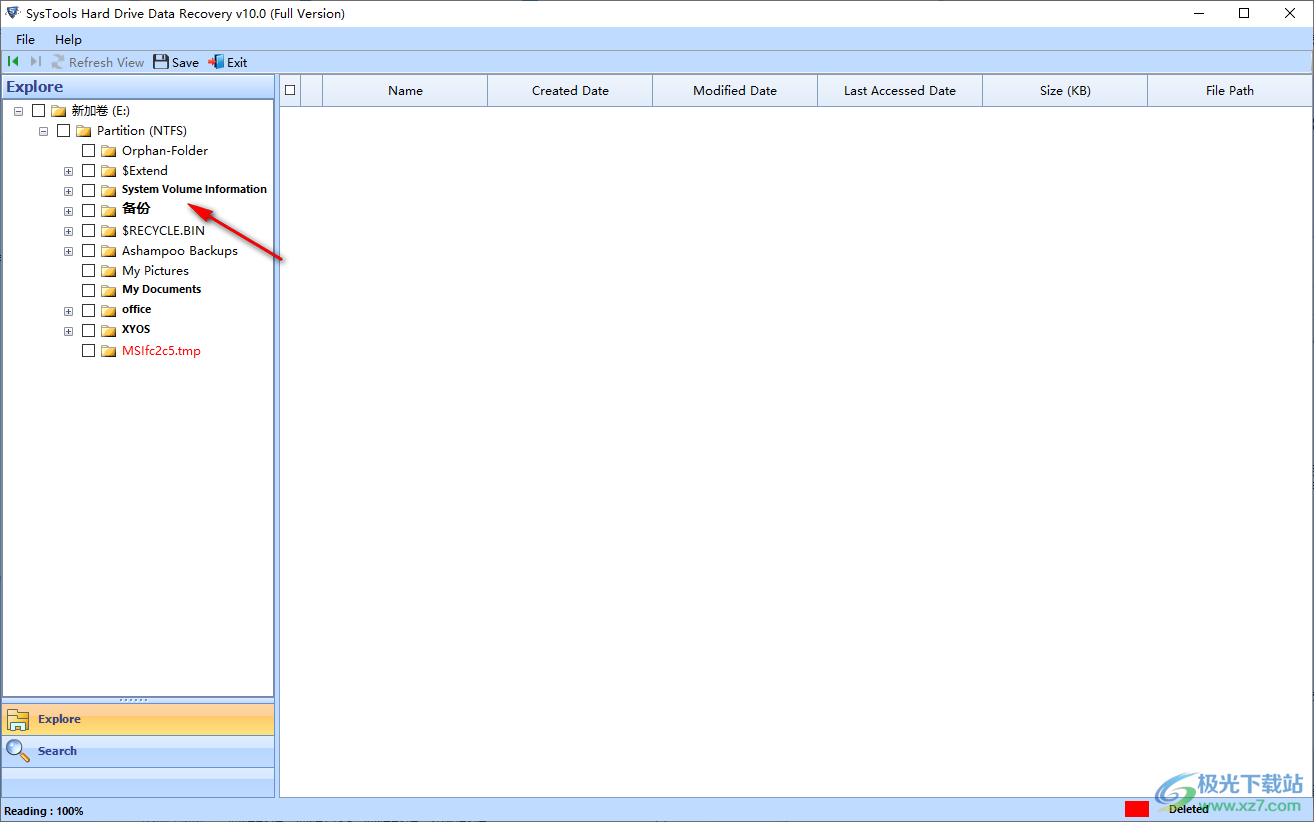Click the SysTools app logo icon
Viewport: 1314px width, 822px height.
coord(13,13)
